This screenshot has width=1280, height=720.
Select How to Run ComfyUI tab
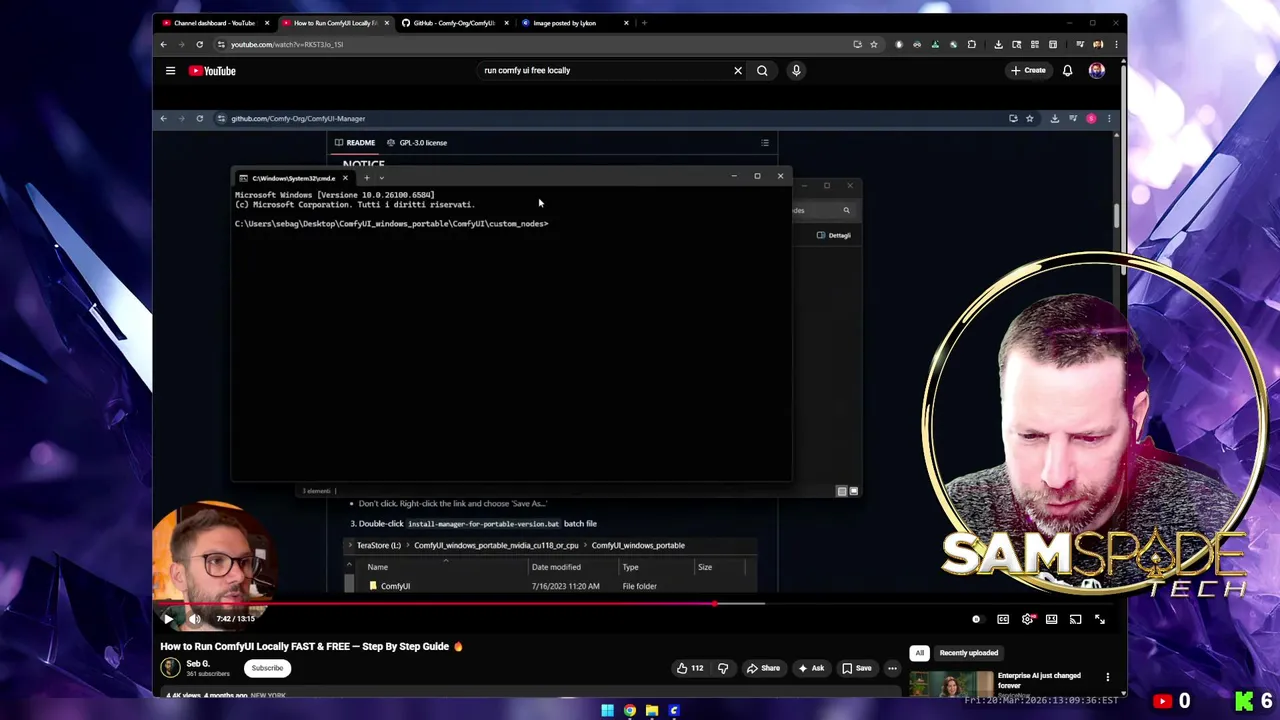pos(335,23)
